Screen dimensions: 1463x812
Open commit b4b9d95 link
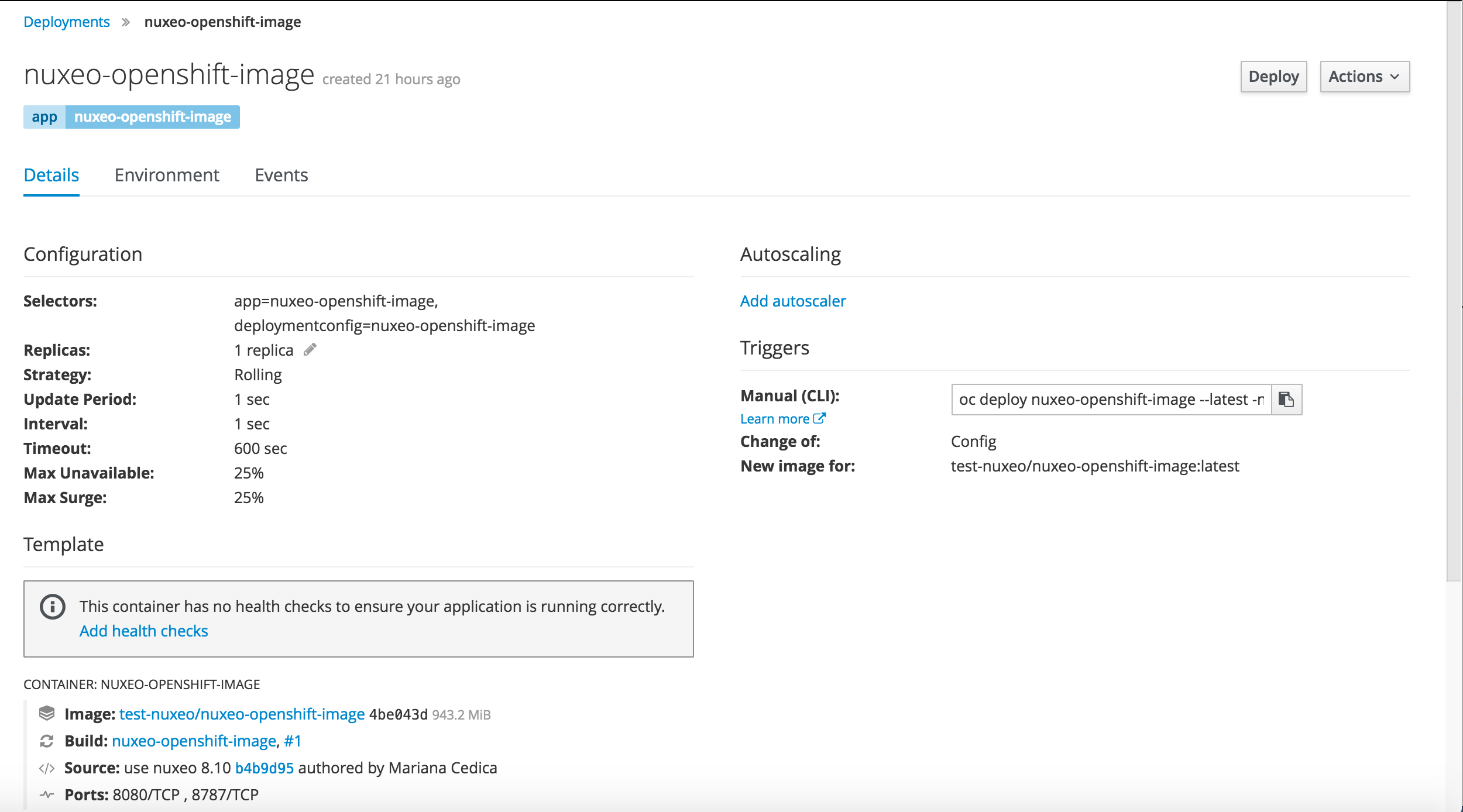(265, 768)
